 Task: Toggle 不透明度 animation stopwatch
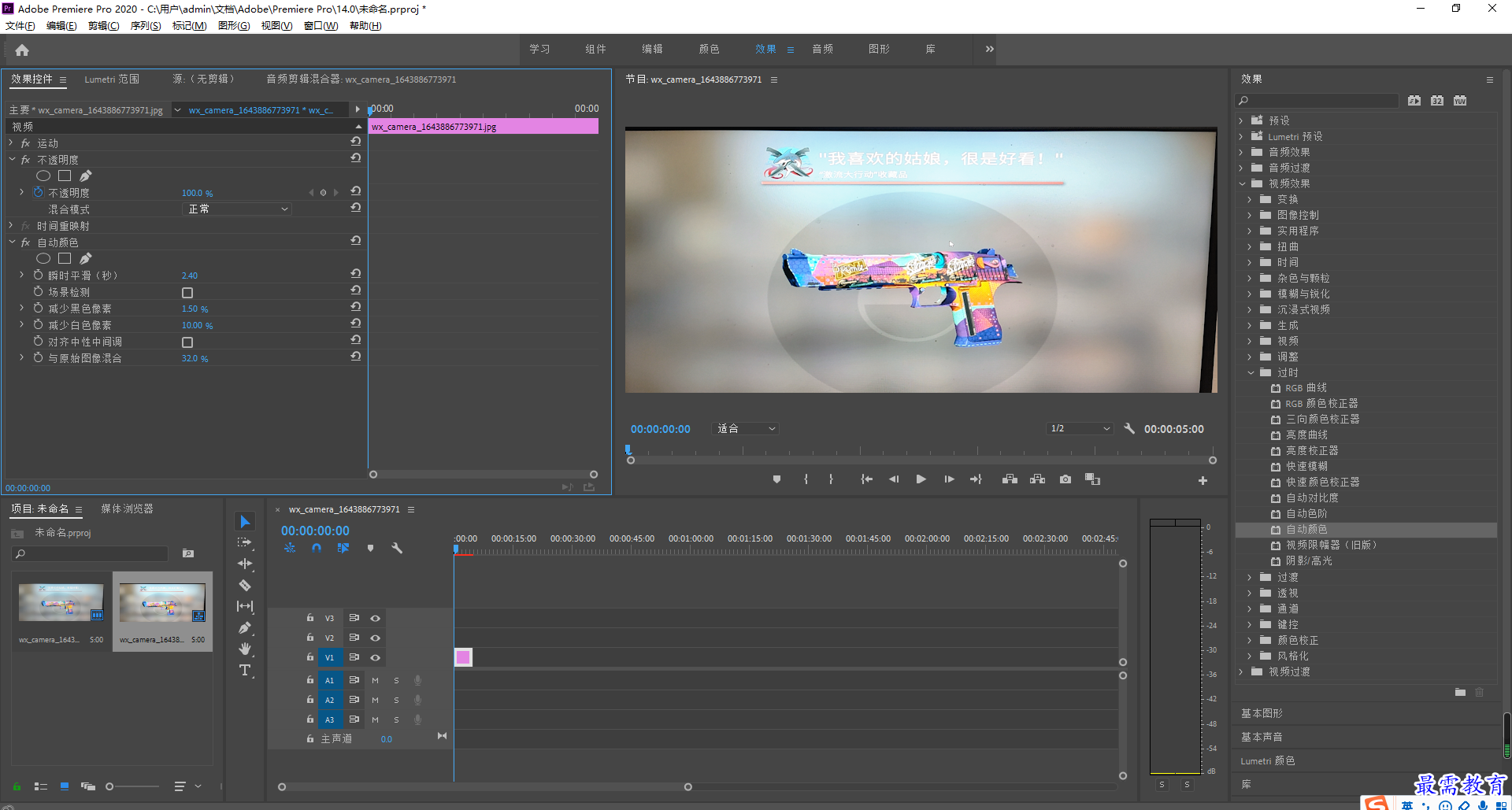(38, 192)
